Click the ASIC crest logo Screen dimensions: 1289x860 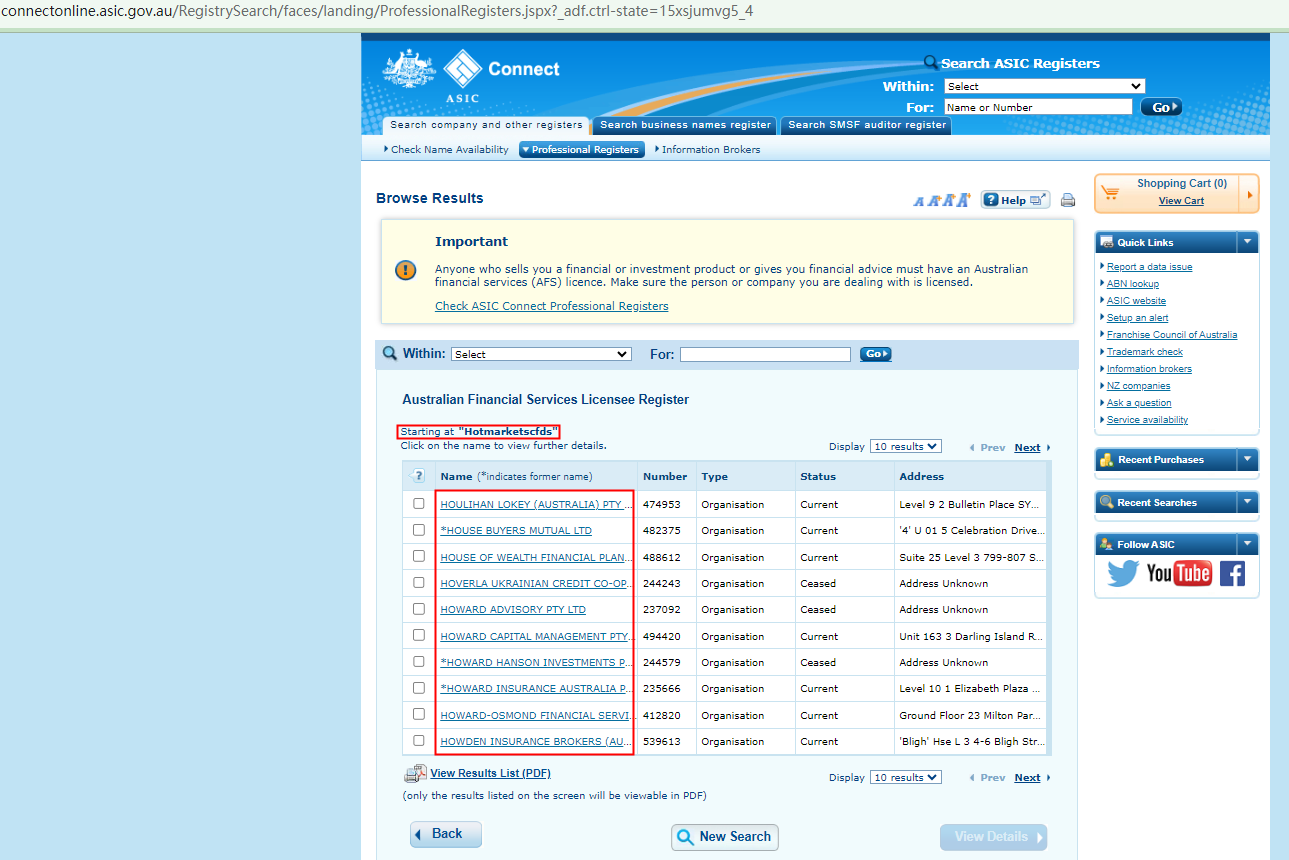point(410,71)
